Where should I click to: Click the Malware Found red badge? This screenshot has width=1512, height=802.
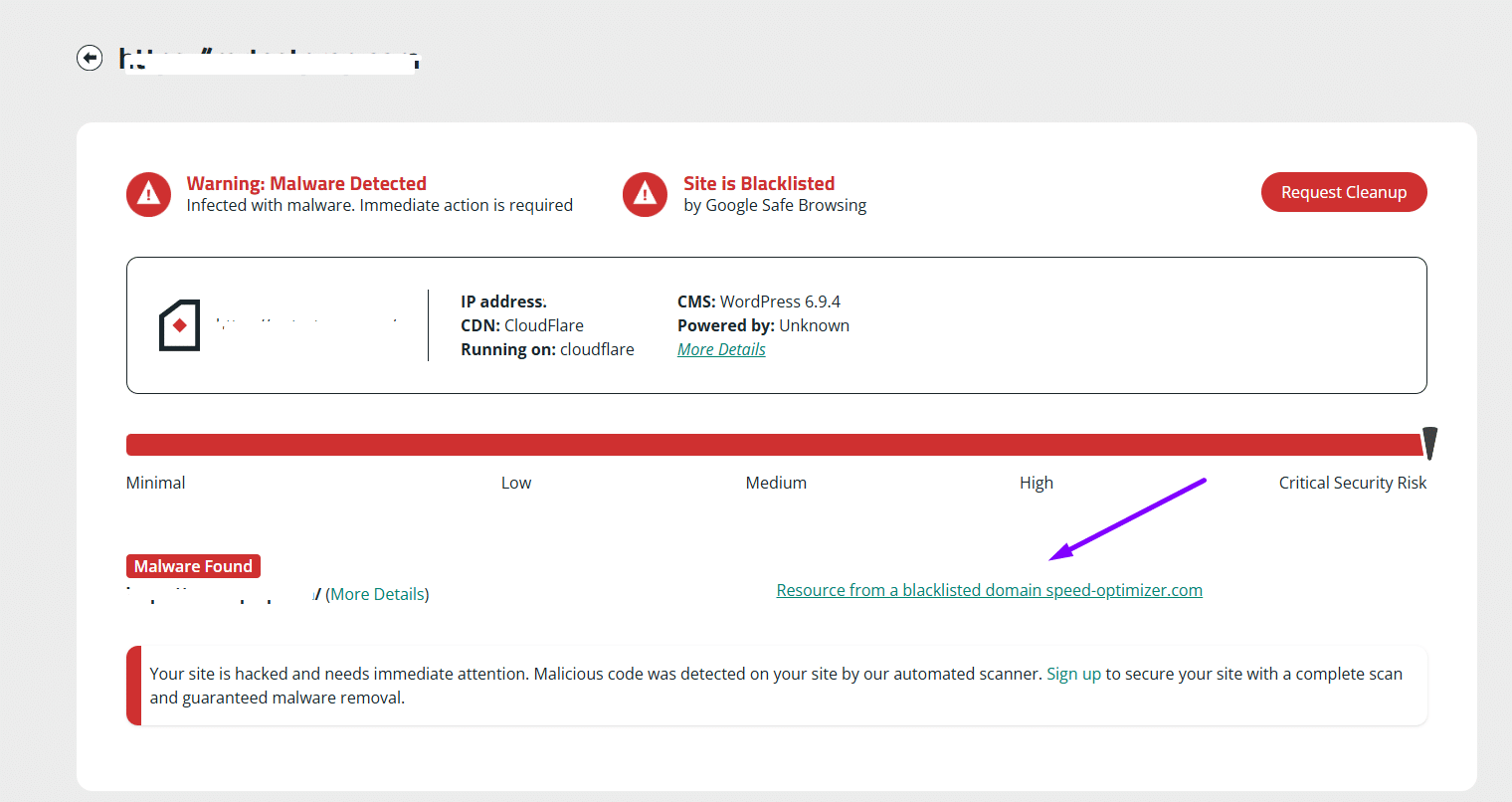[193, 566]
